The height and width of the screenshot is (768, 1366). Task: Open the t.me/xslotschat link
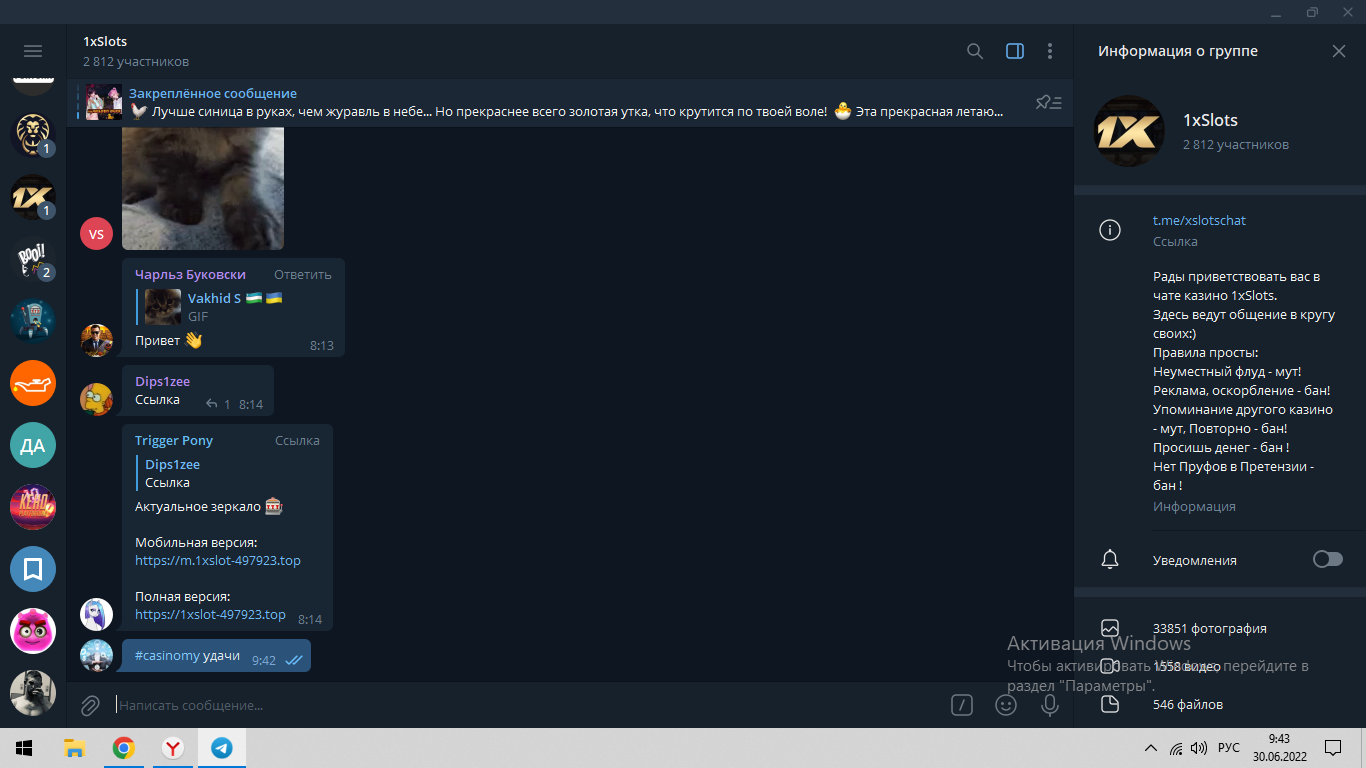coord(1199,220)
